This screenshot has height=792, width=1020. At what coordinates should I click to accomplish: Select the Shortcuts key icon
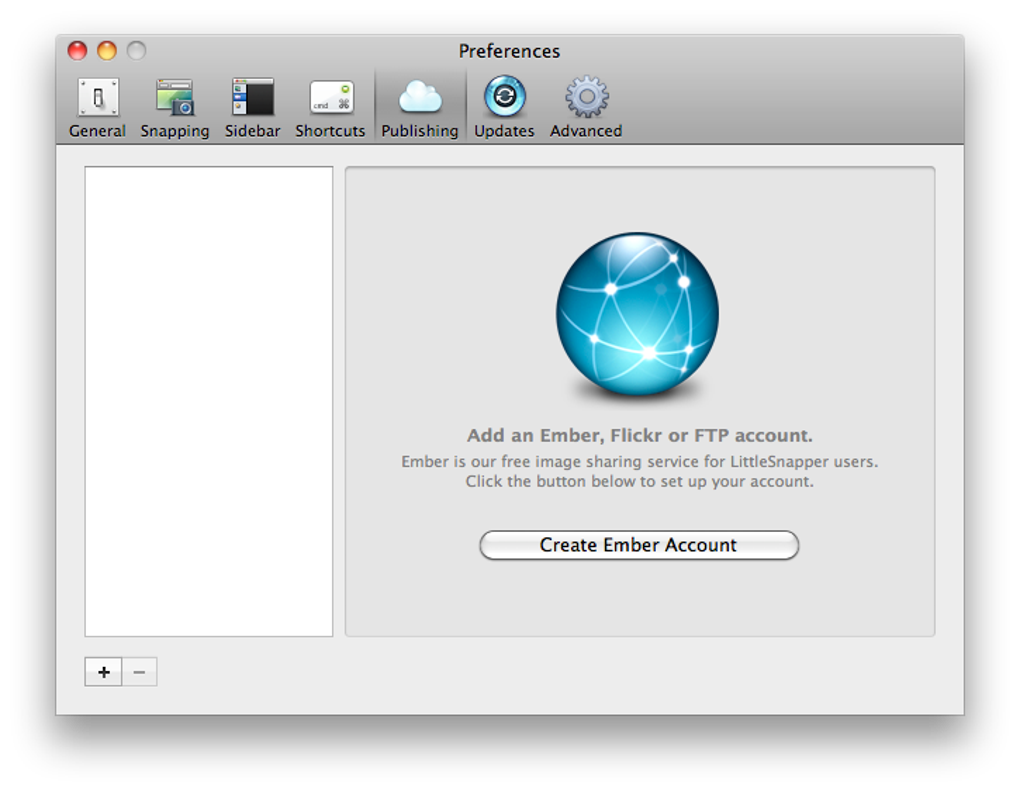tap(330, 98)
